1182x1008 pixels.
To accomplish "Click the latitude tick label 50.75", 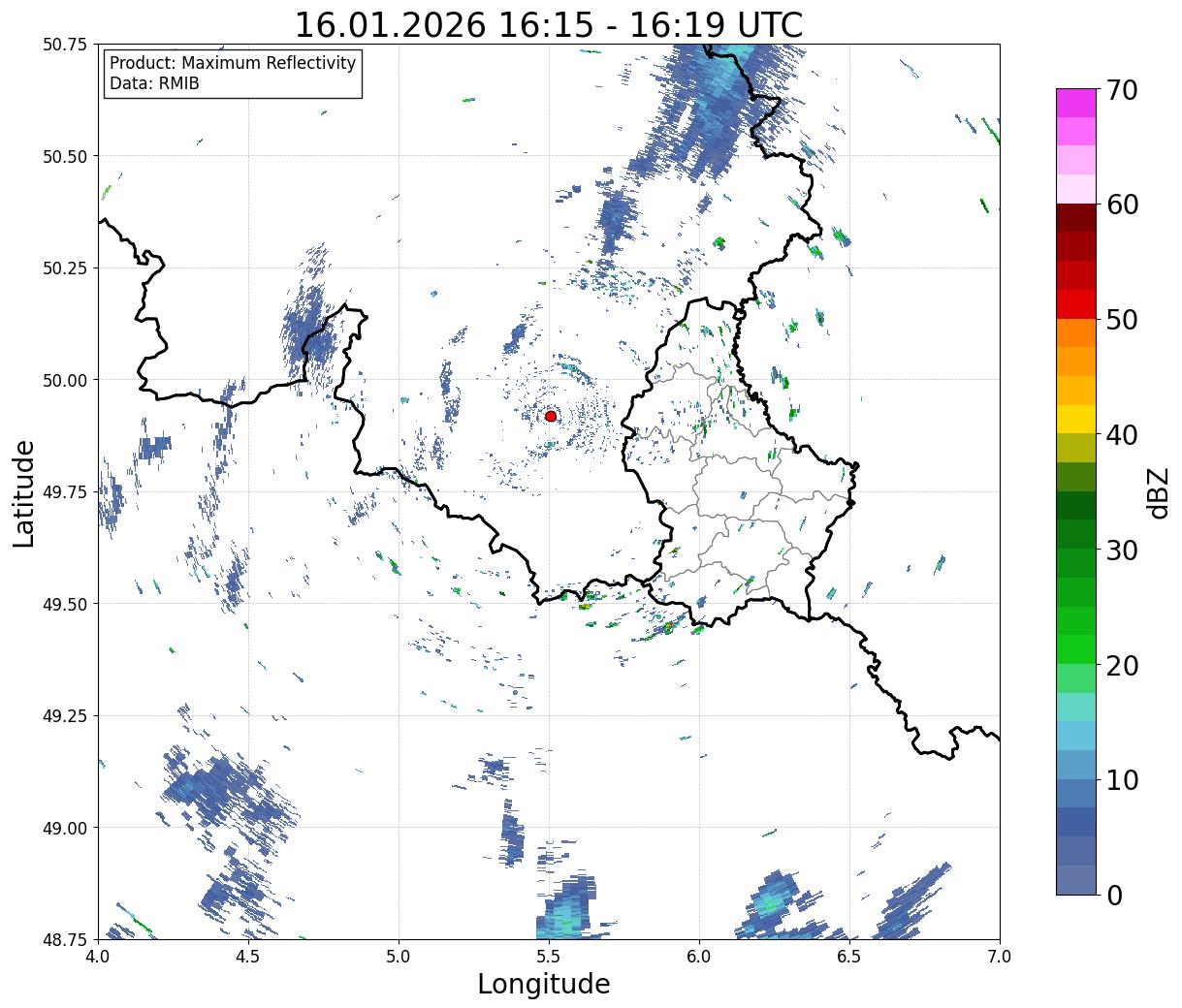I will pyautogui.click(x=65, y=45).
